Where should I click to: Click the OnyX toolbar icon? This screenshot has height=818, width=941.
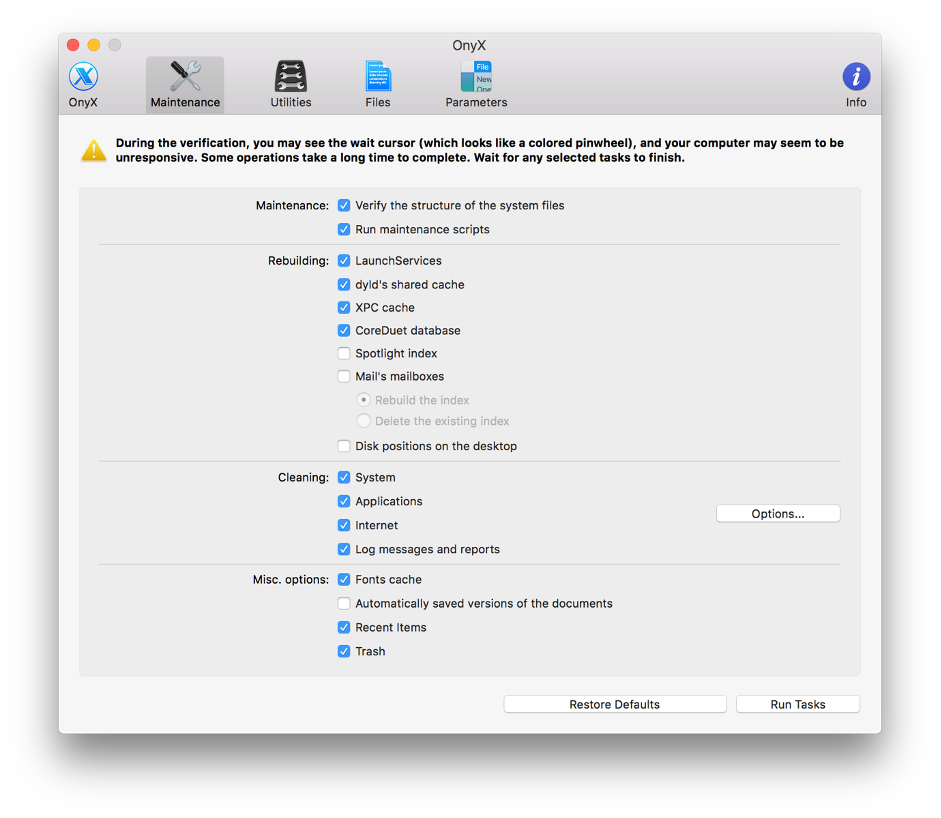click(83, 78)
